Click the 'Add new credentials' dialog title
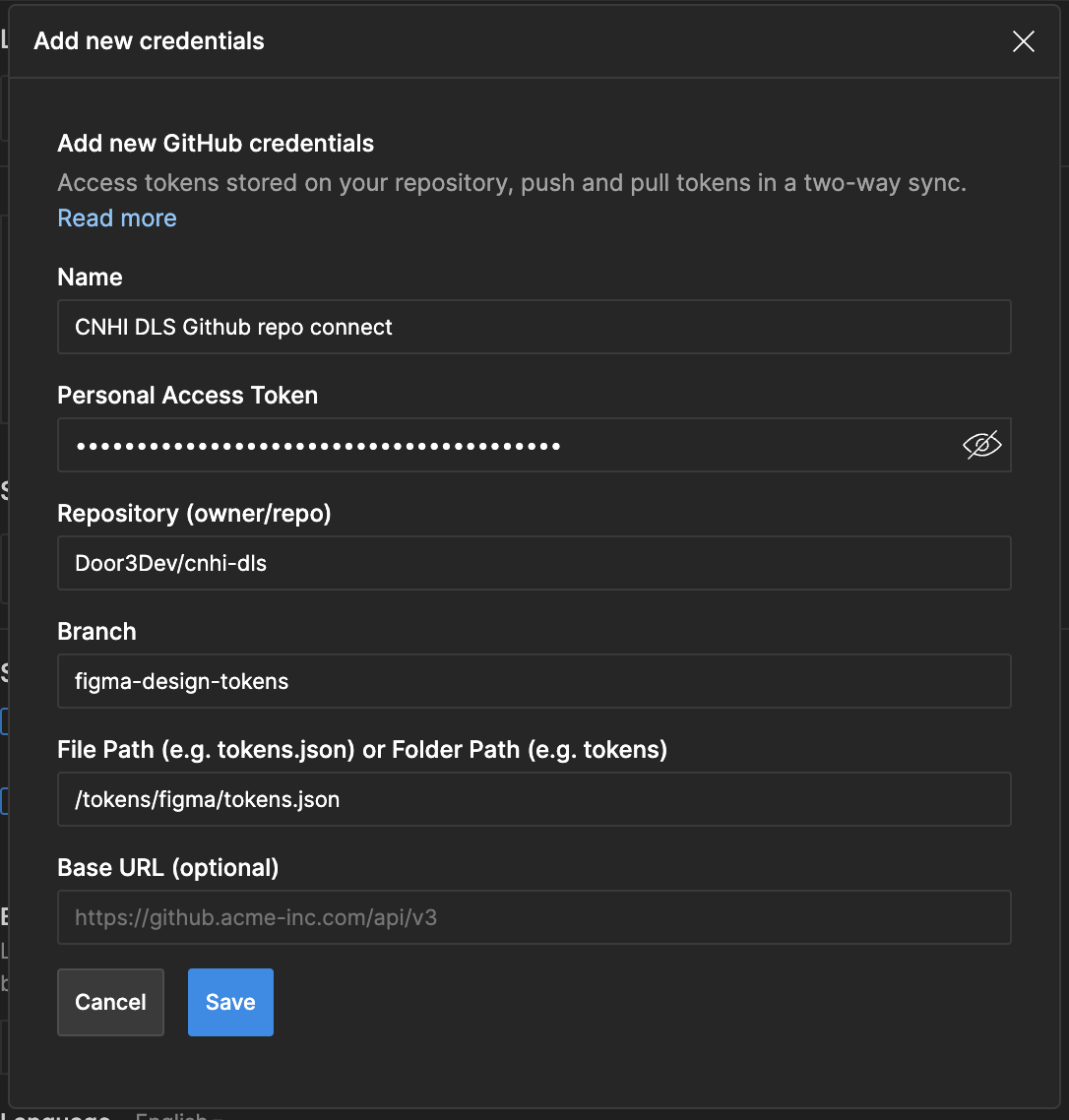 (150, 41)
